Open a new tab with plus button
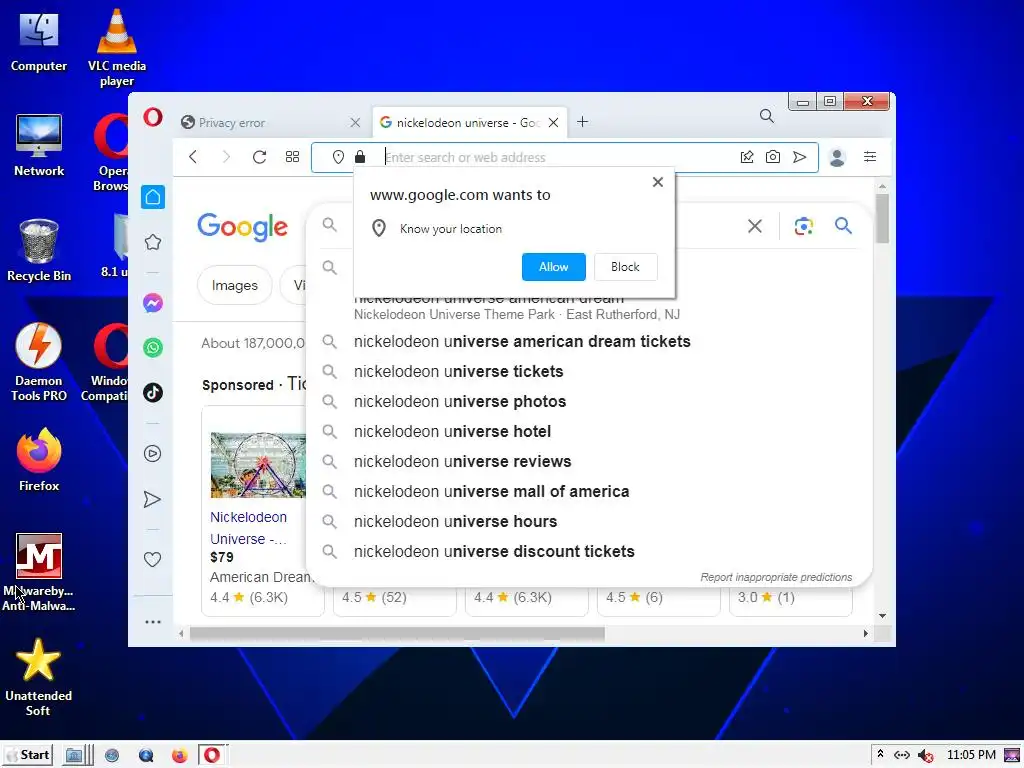The width and height of the screenshot is (1024, 768). click(x=583, y=122)
